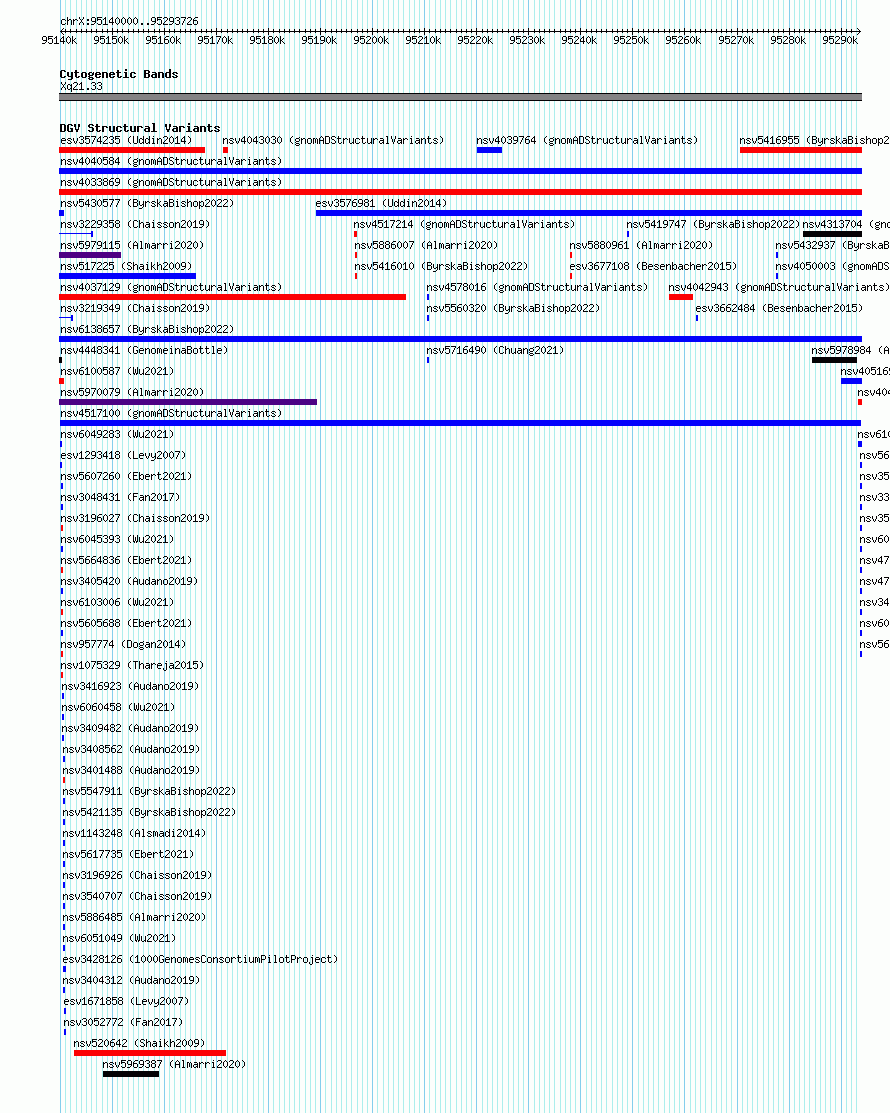This screenshot has height=1113, width=890.
Task: Click nsv3048431 (Fan2017) label
Action: pos(120,497)
